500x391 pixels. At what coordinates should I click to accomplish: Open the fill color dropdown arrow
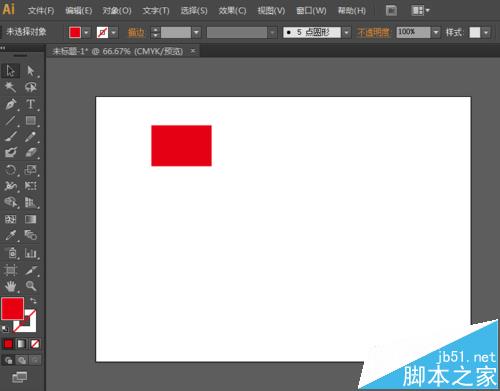[86, 32]
